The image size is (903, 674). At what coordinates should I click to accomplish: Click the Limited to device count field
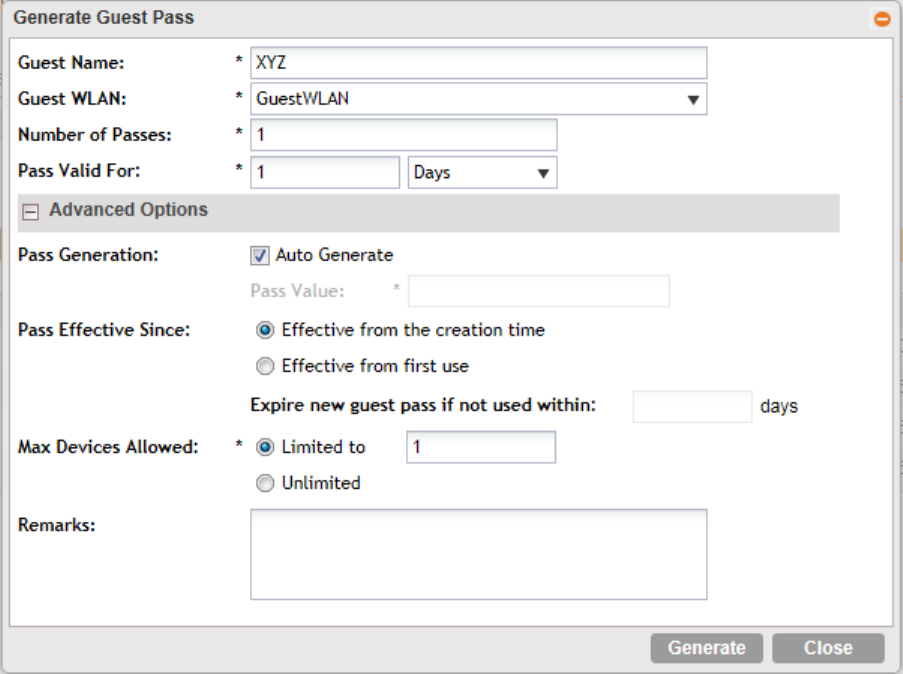[480, 447]
